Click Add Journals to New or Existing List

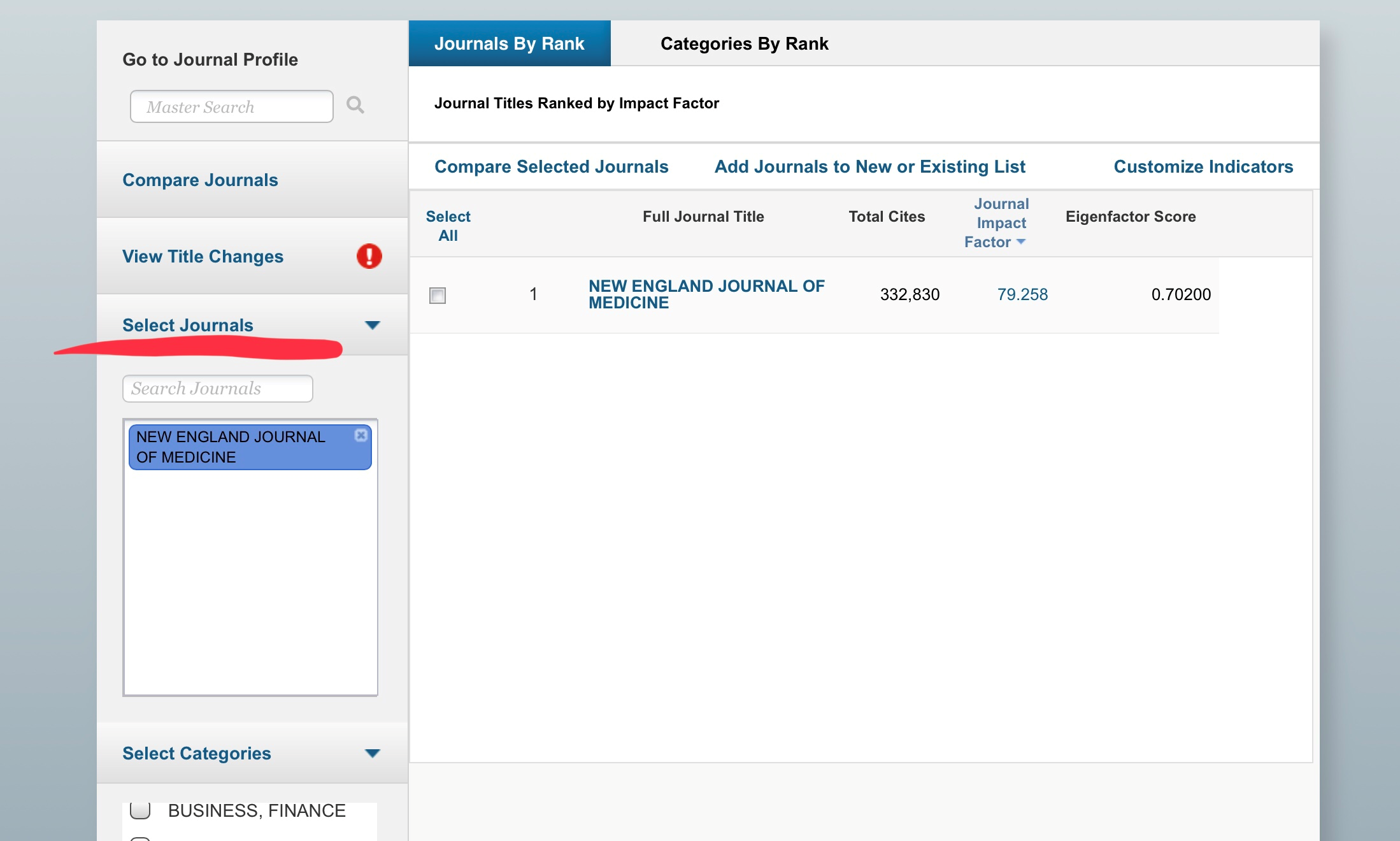click(x=869, y=166)
